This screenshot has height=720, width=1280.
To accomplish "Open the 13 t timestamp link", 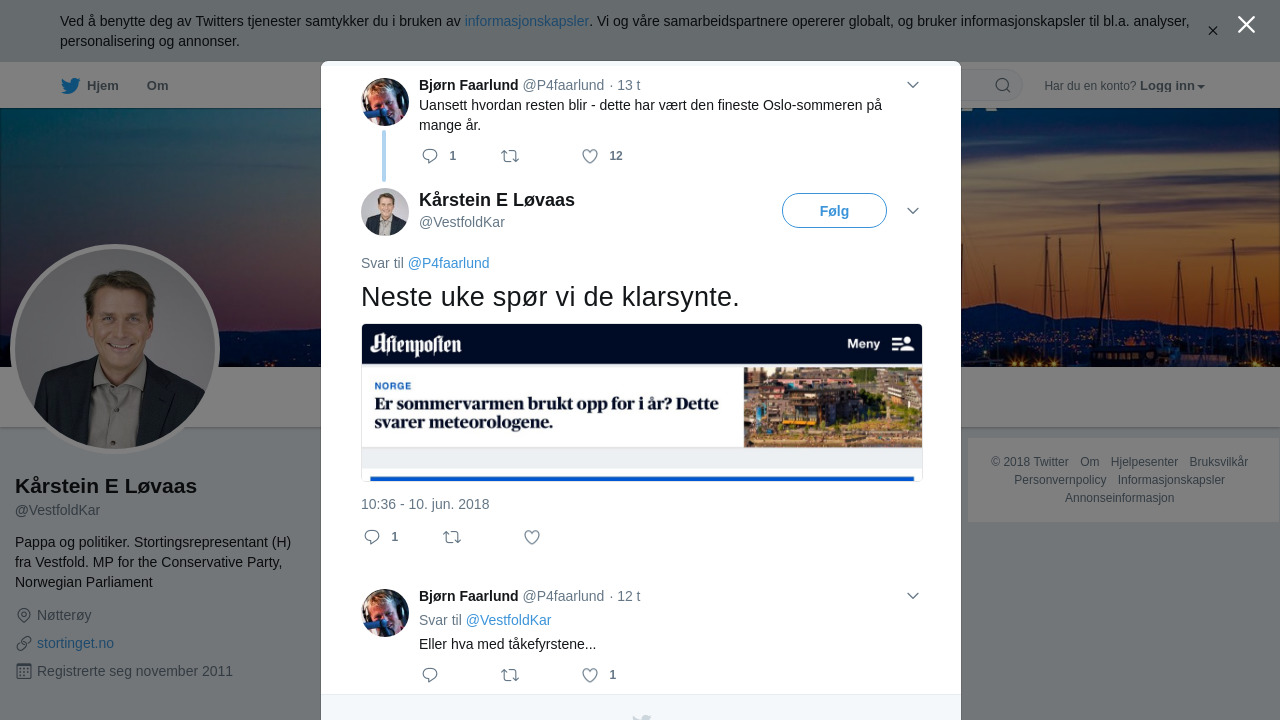I will point(629,85).
